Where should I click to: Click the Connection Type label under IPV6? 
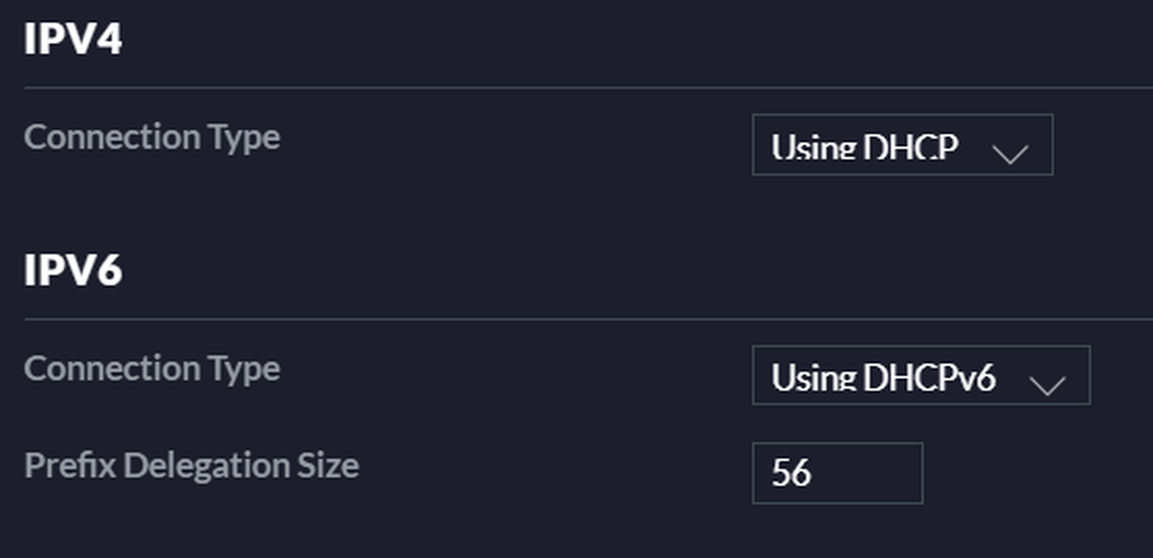(152, 369)
